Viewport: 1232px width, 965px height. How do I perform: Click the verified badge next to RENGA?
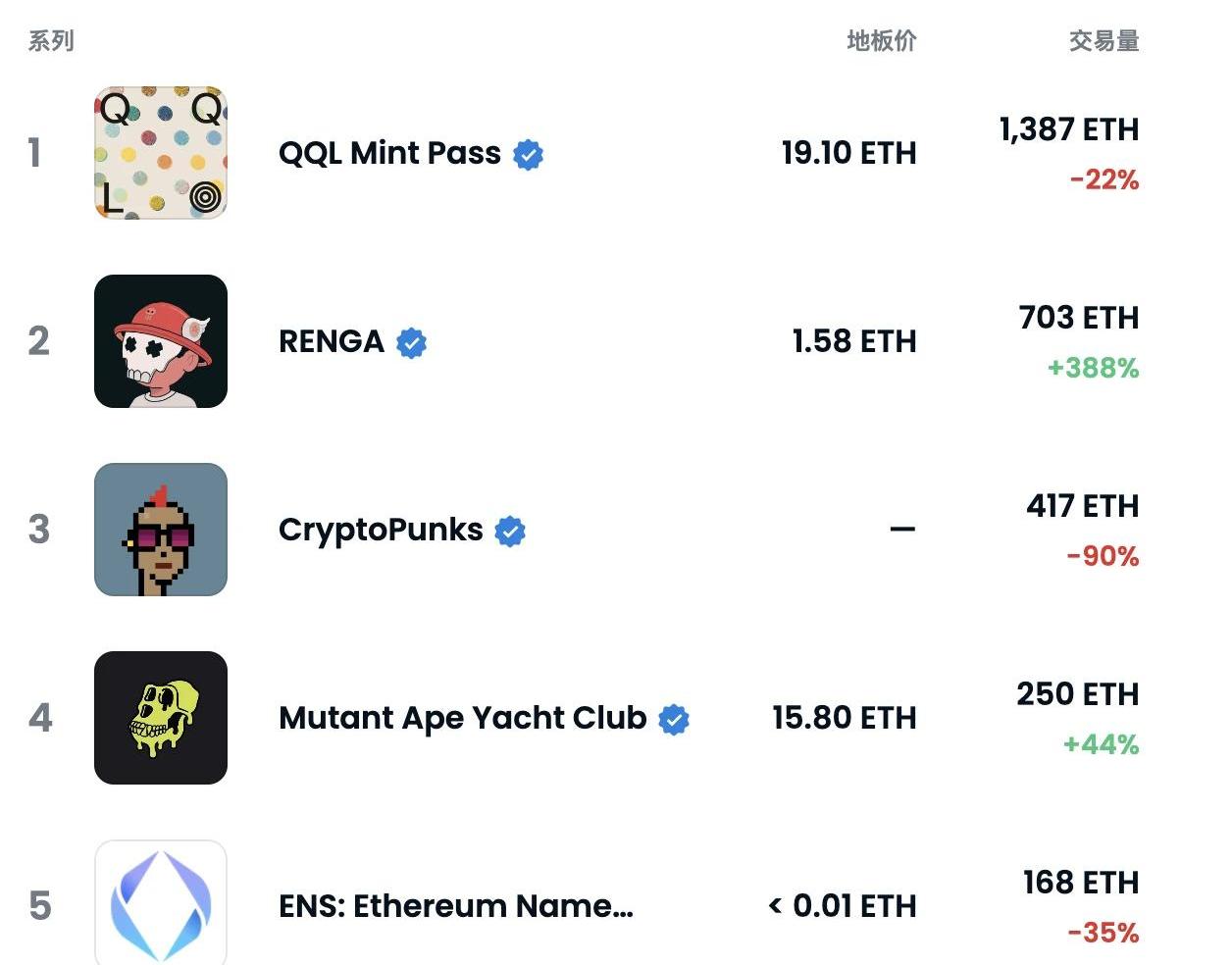(x=412, y=342)
